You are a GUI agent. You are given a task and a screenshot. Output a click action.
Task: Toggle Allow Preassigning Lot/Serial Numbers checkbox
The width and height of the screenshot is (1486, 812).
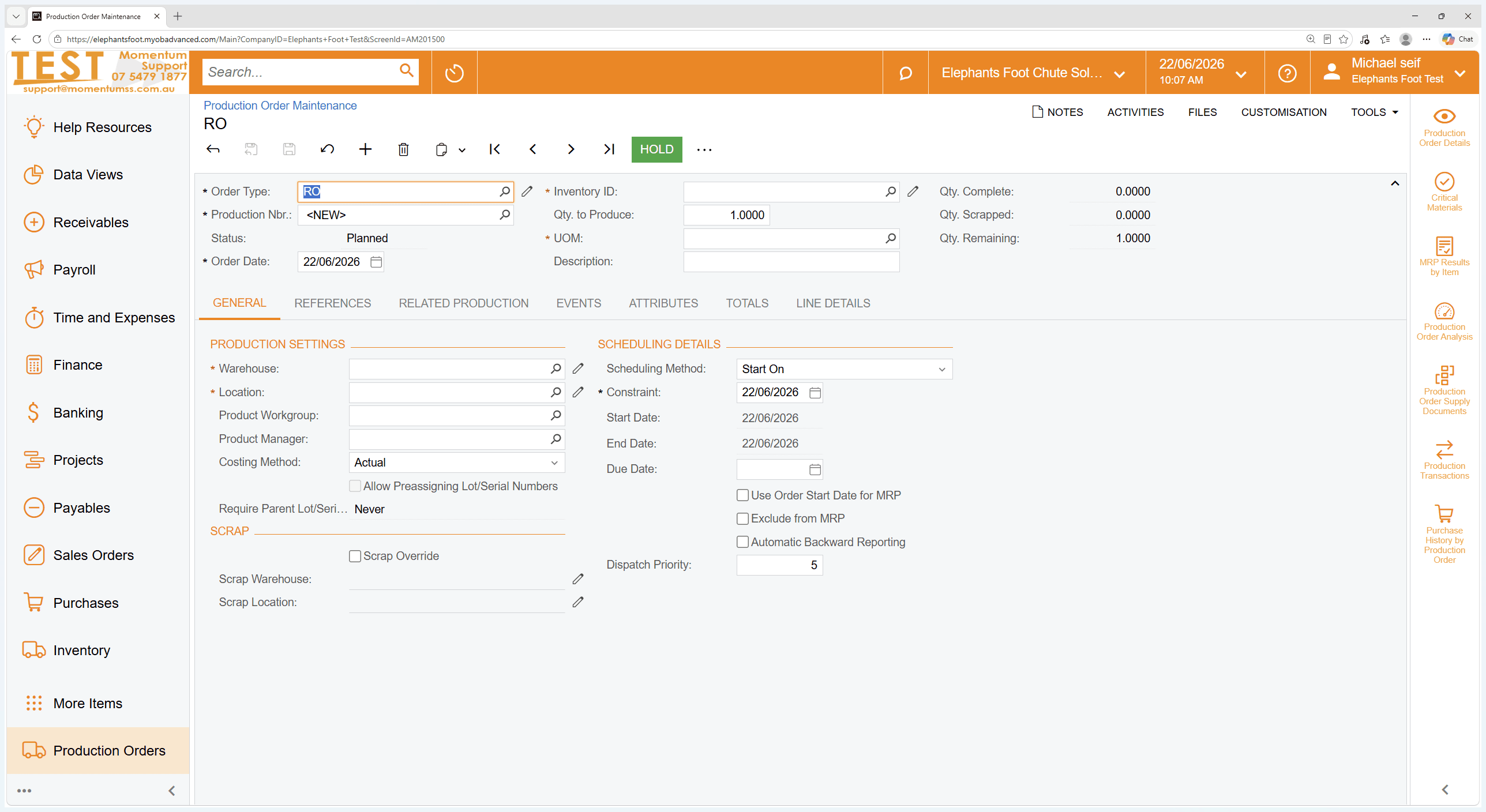tap(355, 486)
